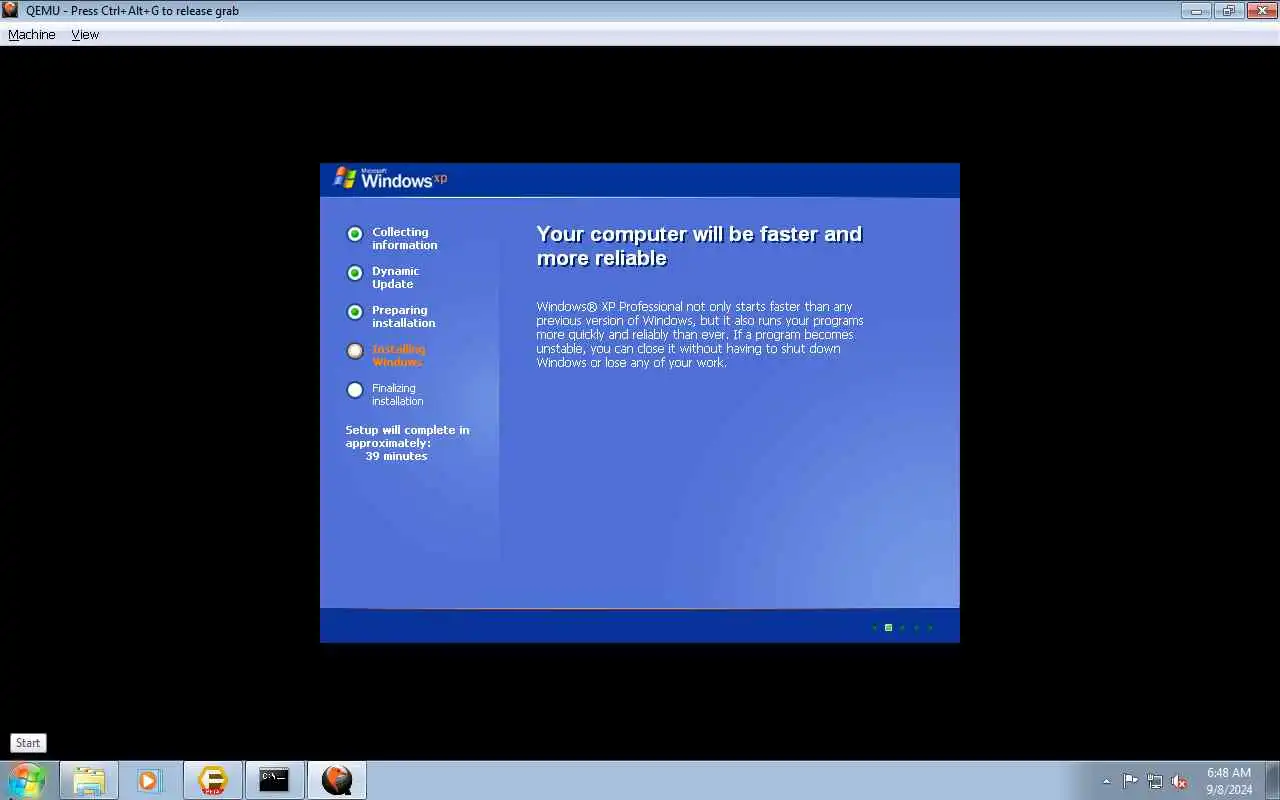Click the yellow round app icon in taskbar

(212, 780)
